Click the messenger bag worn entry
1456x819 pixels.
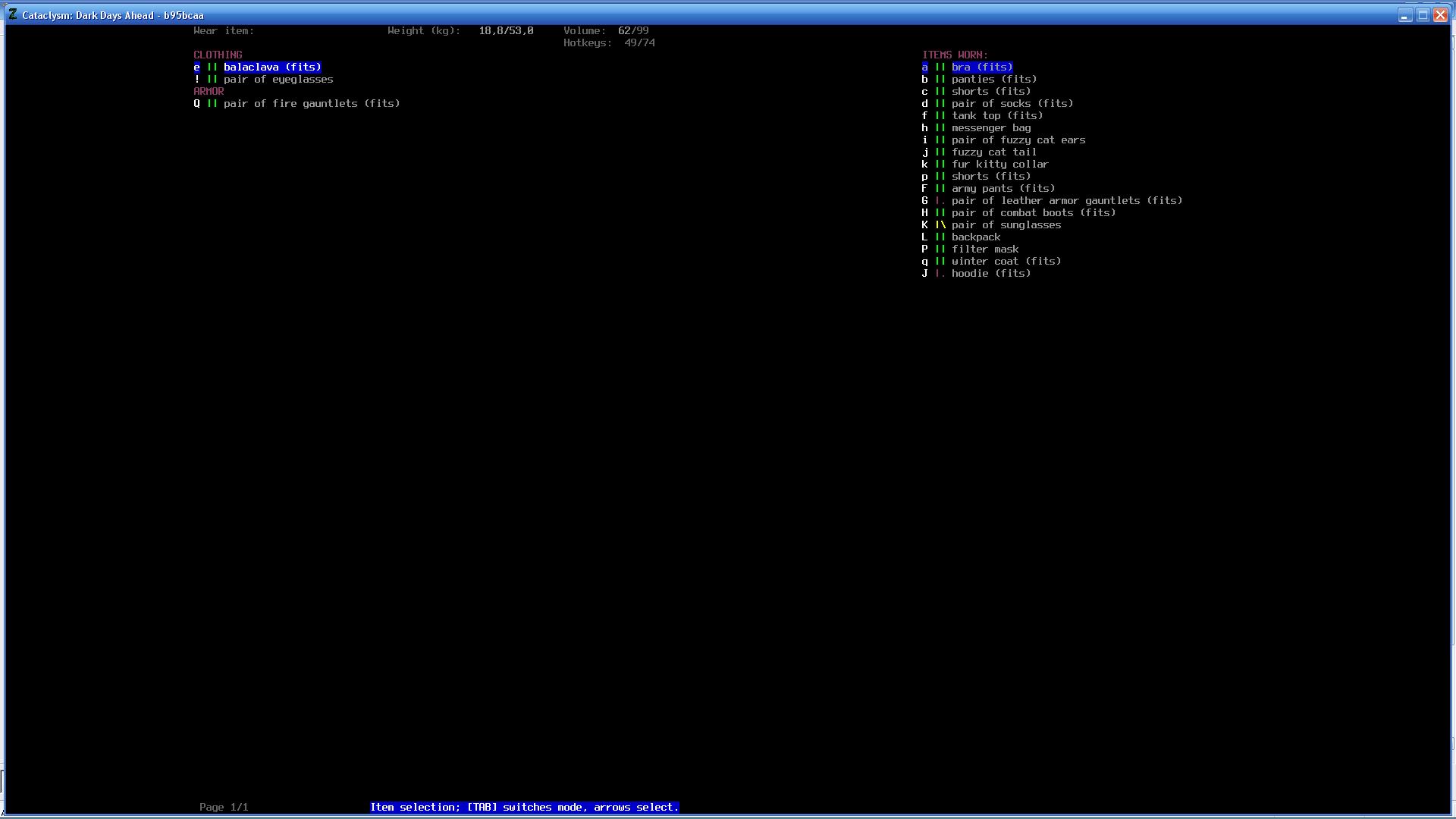(990, 127)
